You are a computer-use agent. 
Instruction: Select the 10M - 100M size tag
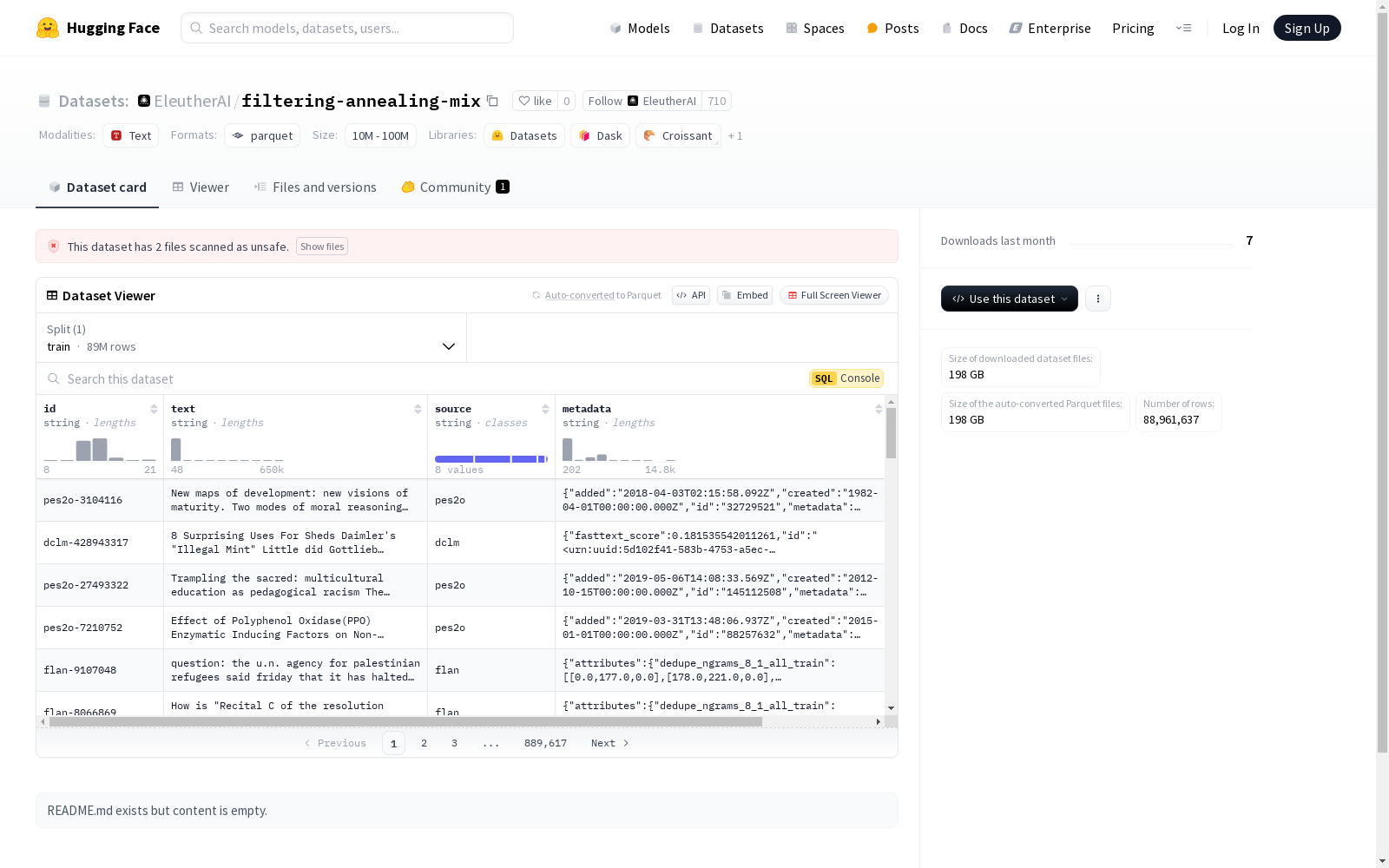point(380,135)
